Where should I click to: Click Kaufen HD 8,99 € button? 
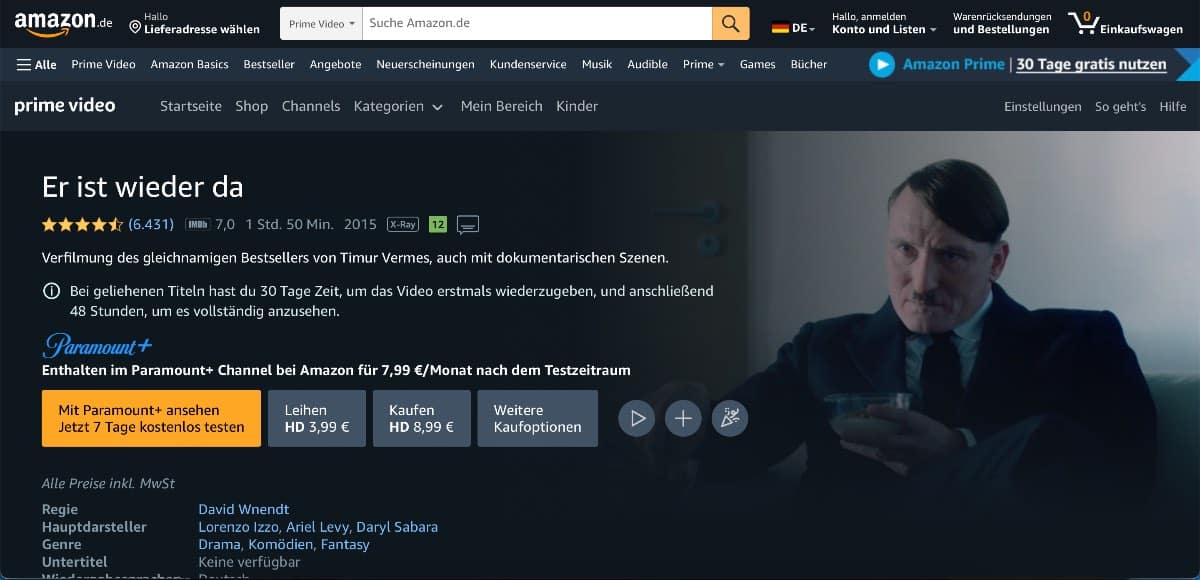click(x=421, y=418)
